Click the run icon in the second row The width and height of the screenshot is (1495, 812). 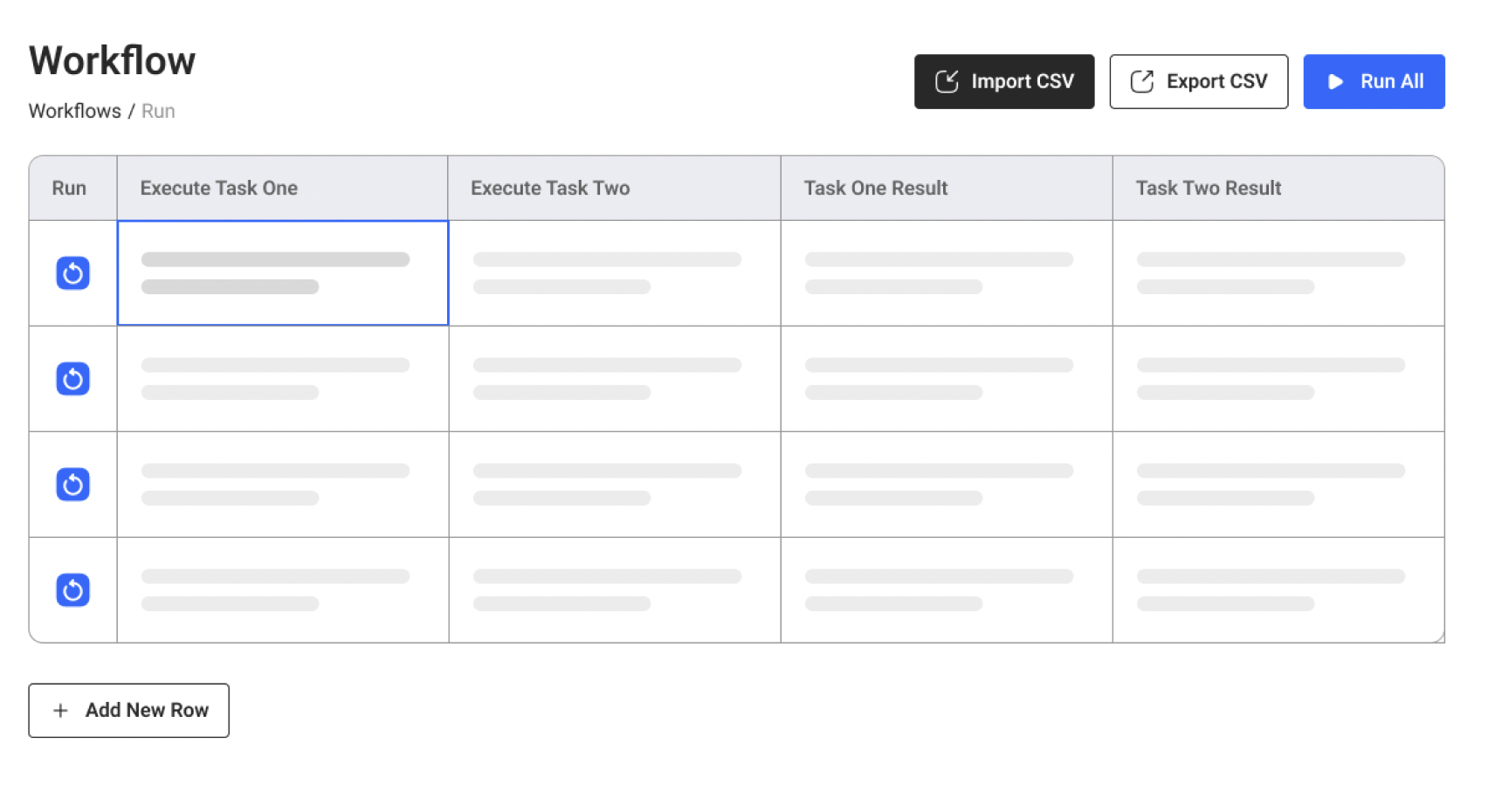72,379
